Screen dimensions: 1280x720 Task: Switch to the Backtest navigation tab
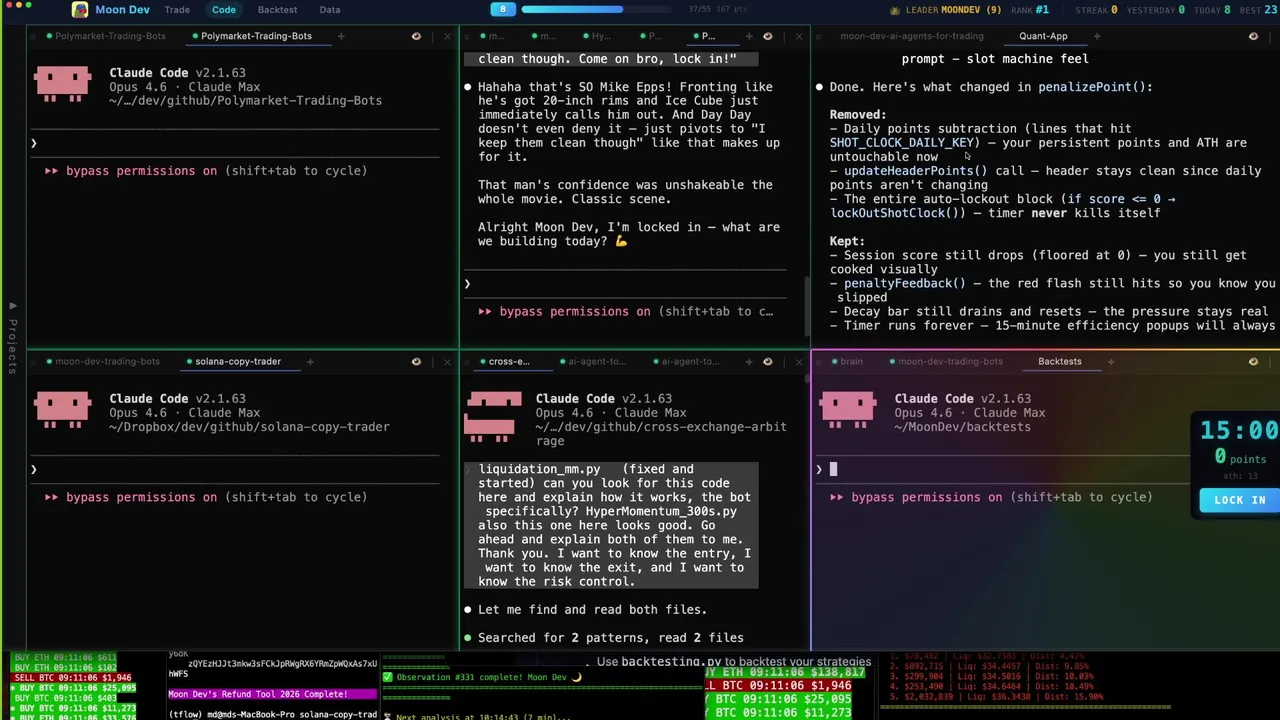coord(277,10)
